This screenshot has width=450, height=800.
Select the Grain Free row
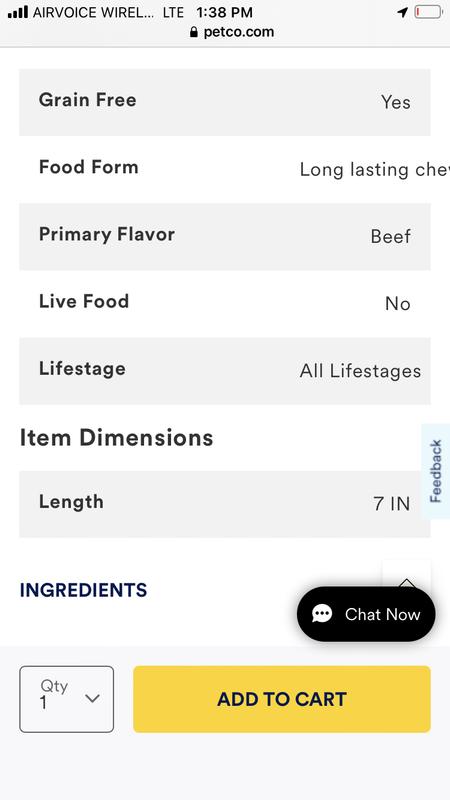coord(225,102)
